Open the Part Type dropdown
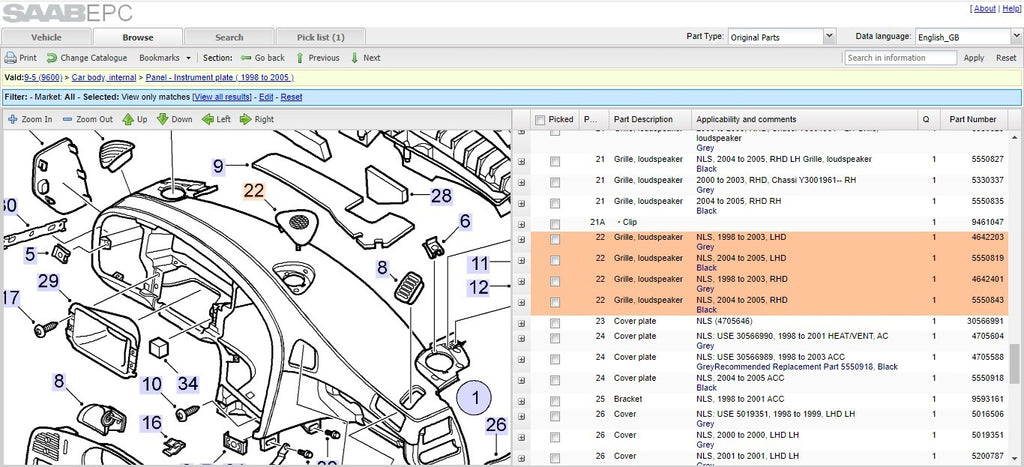The width and height of the screenshot is (1024, 467). pos(829,37)
